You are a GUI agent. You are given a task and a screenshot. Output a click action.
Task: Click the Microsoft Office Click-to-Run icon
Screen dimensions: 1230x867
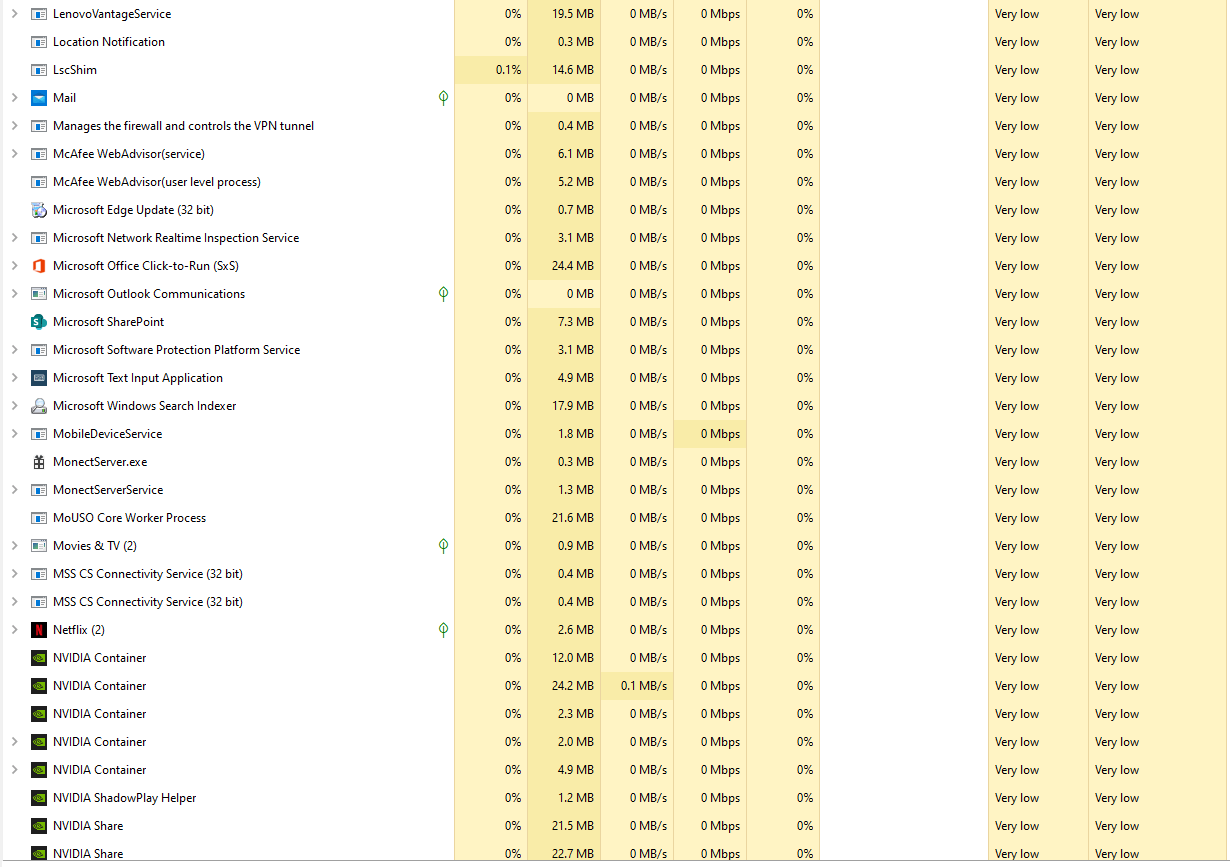[x=39, y=266]
